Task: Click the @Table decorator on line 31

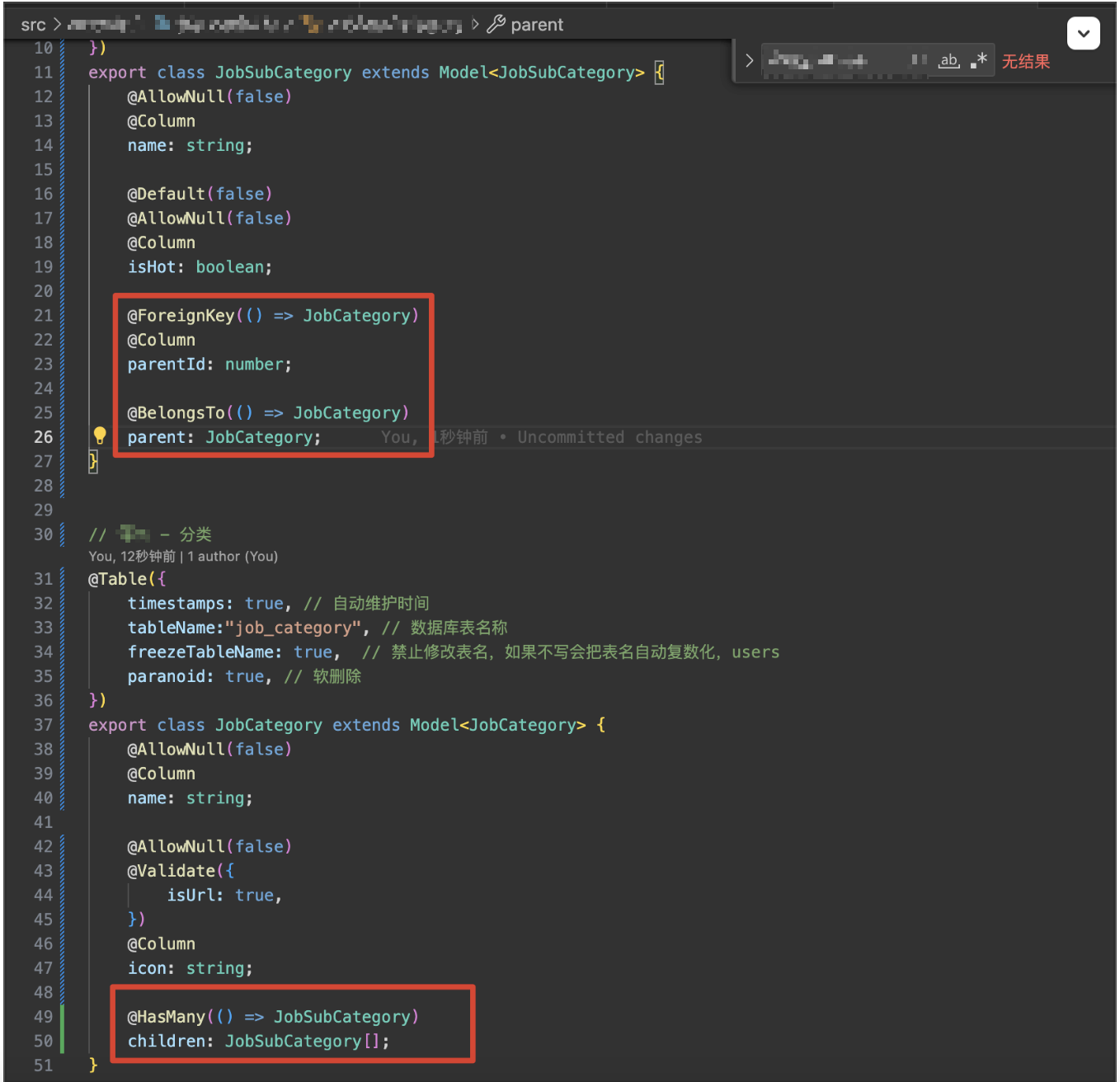Action: click(x=117, y=579)
